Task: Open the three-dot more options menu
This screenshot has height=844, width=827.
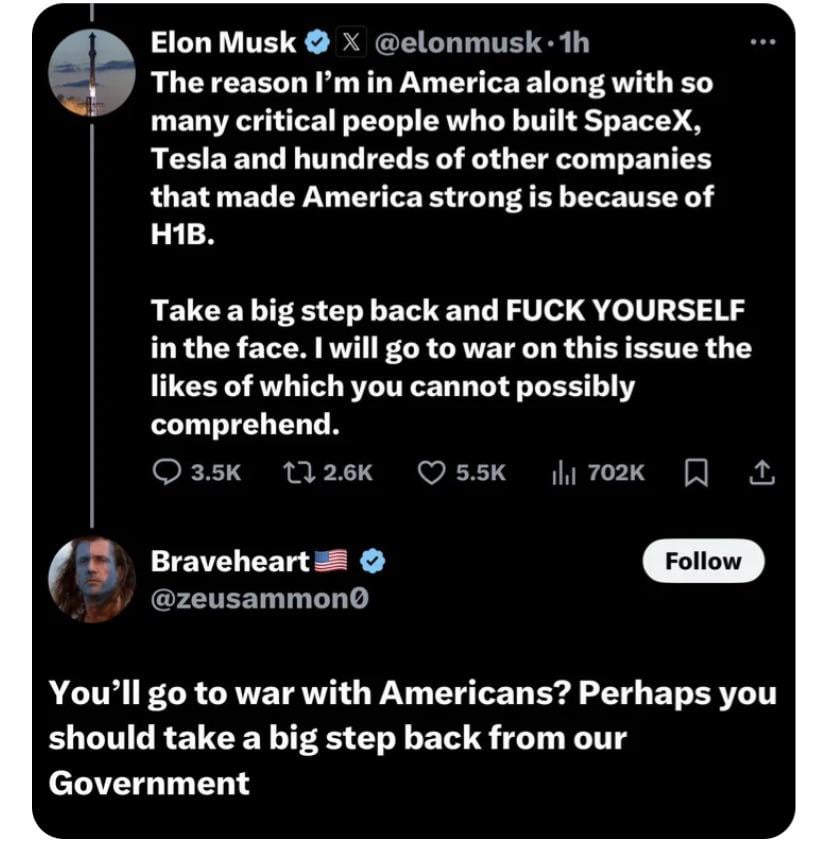Action: pos(762,42)
